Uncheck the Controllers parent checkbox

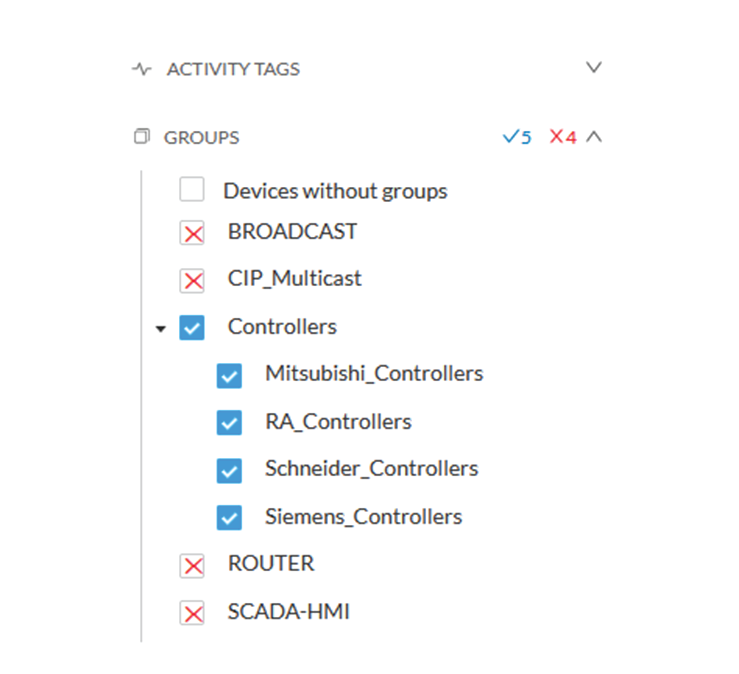click(x=192, y=328)
